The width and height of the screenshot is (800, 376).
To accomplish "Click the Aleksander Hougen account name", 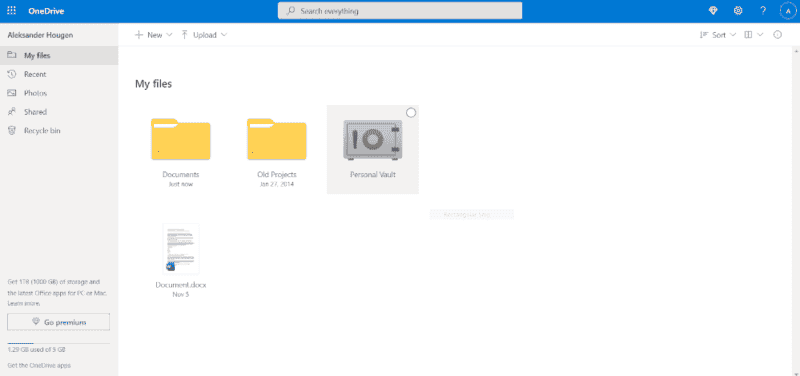I will (x=40, y=35).
